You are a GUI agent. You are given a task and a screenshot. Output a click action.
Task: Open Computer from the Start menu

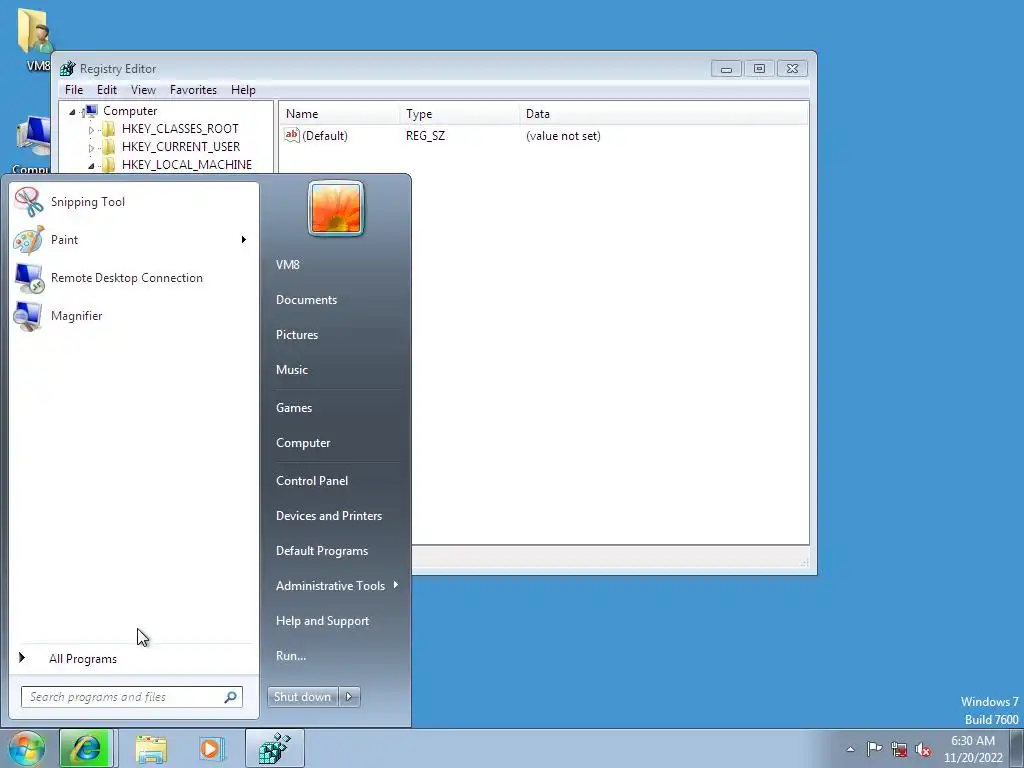(303, 443)
